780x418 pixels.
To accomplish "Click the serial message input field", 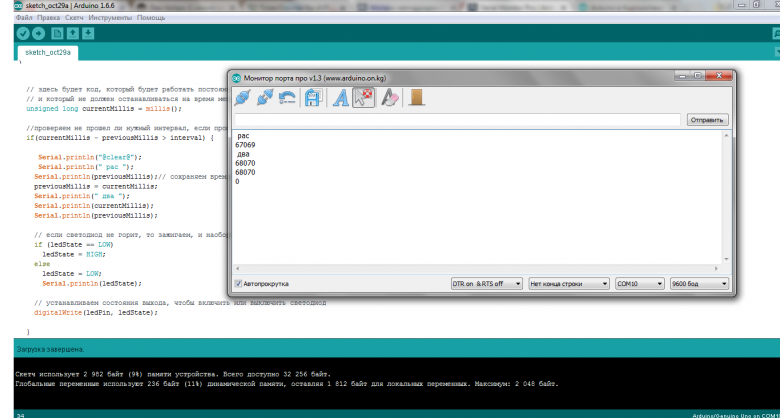I will pos(456,120).
